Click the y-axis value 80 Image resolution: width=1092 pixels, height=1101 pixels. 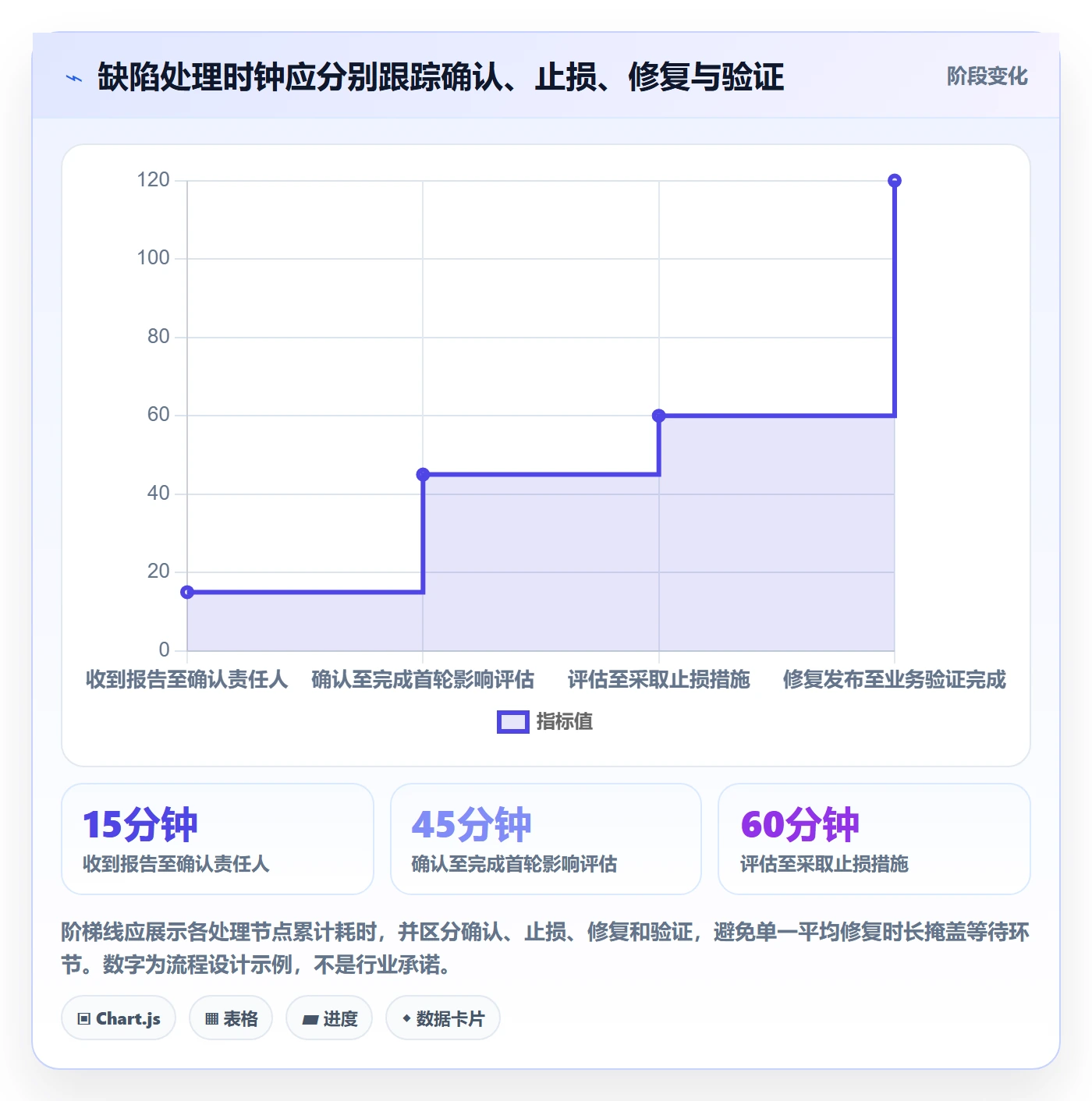tap(158, 337)
